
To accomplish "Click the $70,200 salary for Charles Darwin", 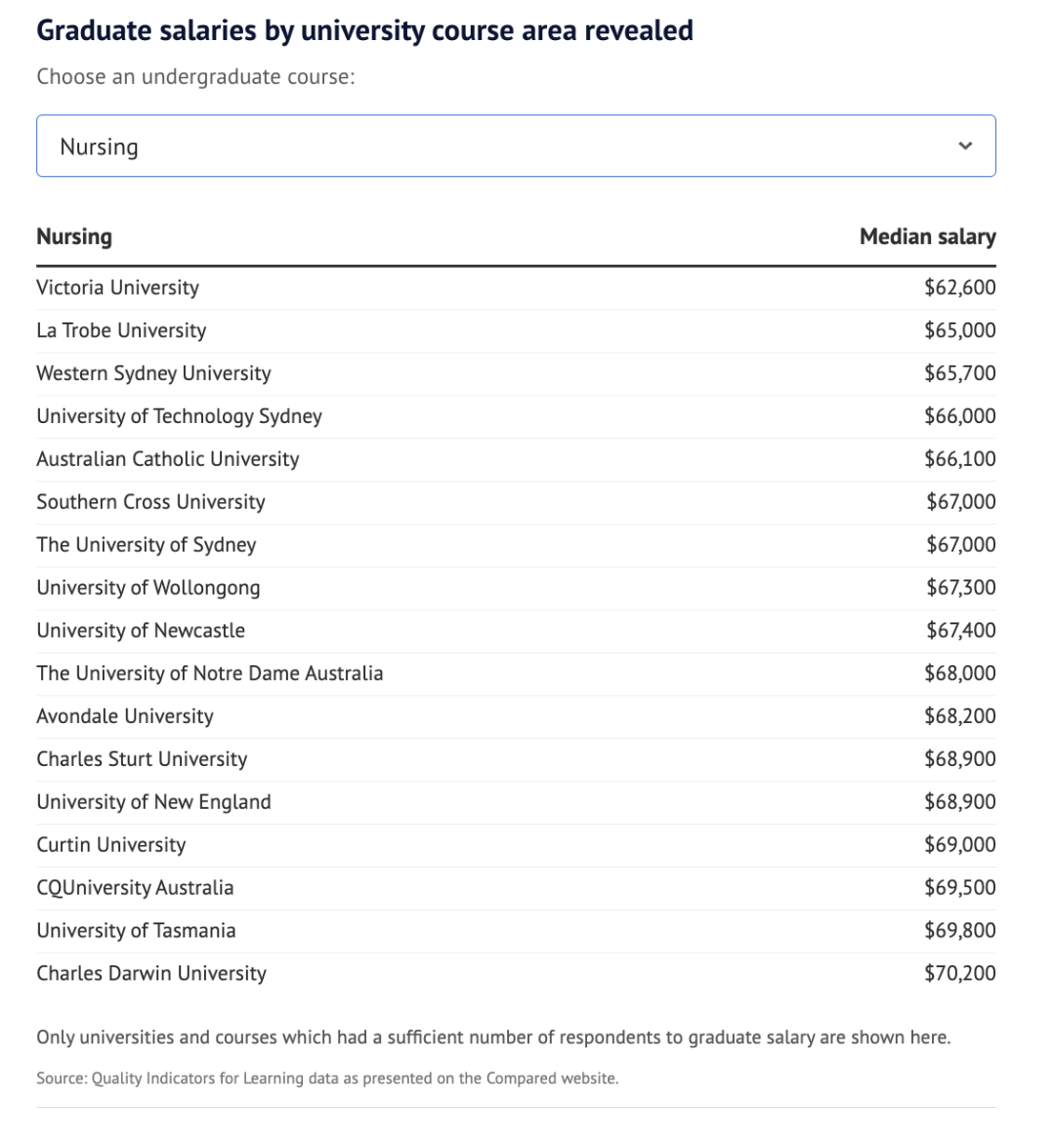I will point(959,973).
